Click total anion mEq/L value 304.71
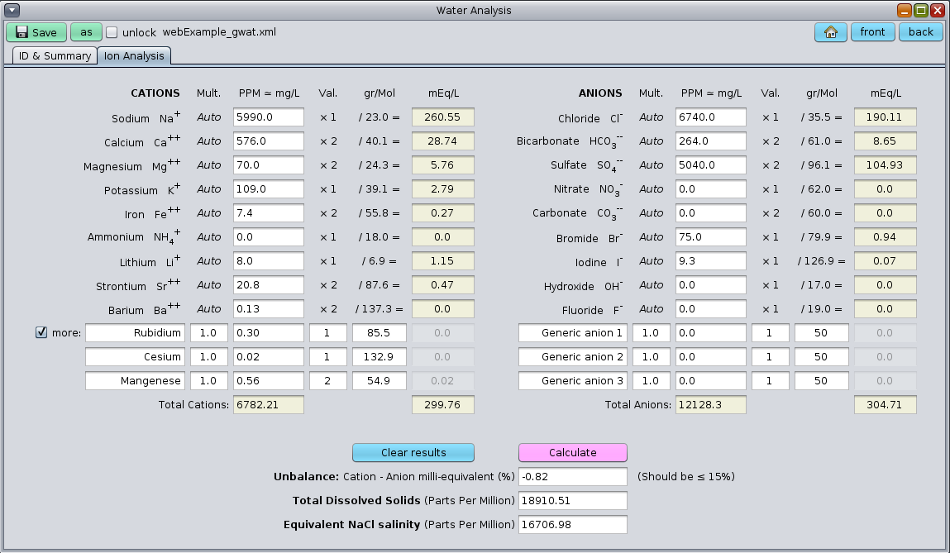This screenshot has height=553, width=950. (885, 405)
